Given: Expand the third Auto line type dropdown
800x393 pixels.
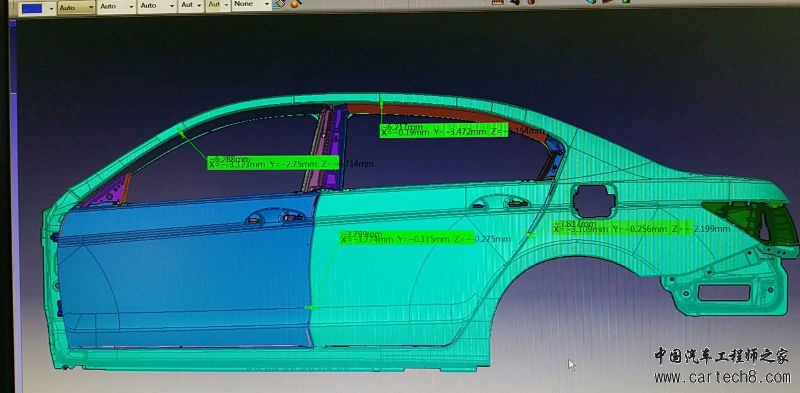Looking at the screenshot, I should [x=157, y=6].
